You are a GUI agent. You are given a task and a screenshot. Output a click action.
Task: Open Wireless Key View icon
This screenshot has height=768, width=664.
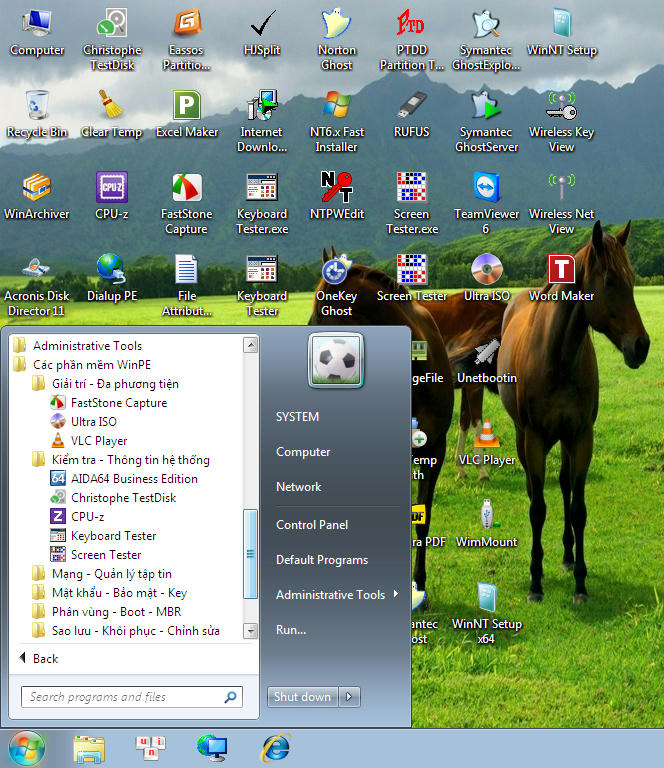pyautogui.click(x=561, y=121)
